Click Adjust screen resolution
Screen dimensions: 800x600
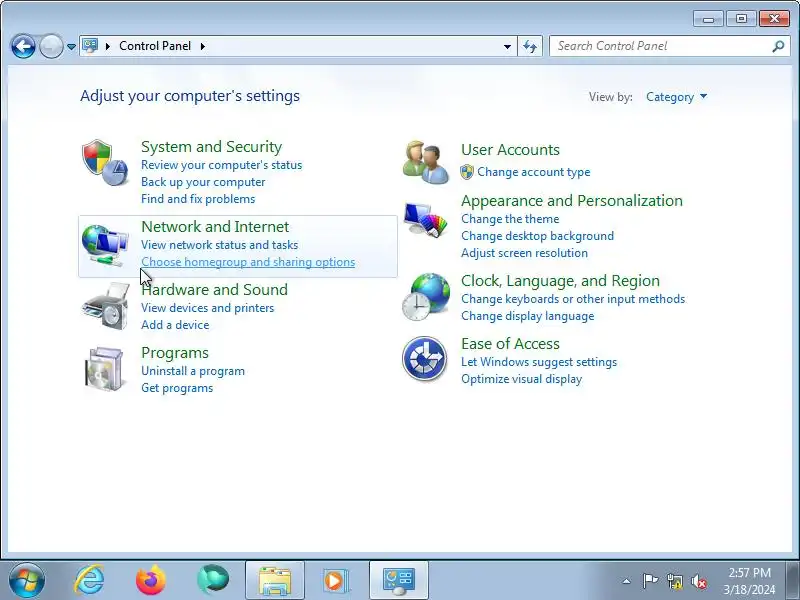[524, 253]
